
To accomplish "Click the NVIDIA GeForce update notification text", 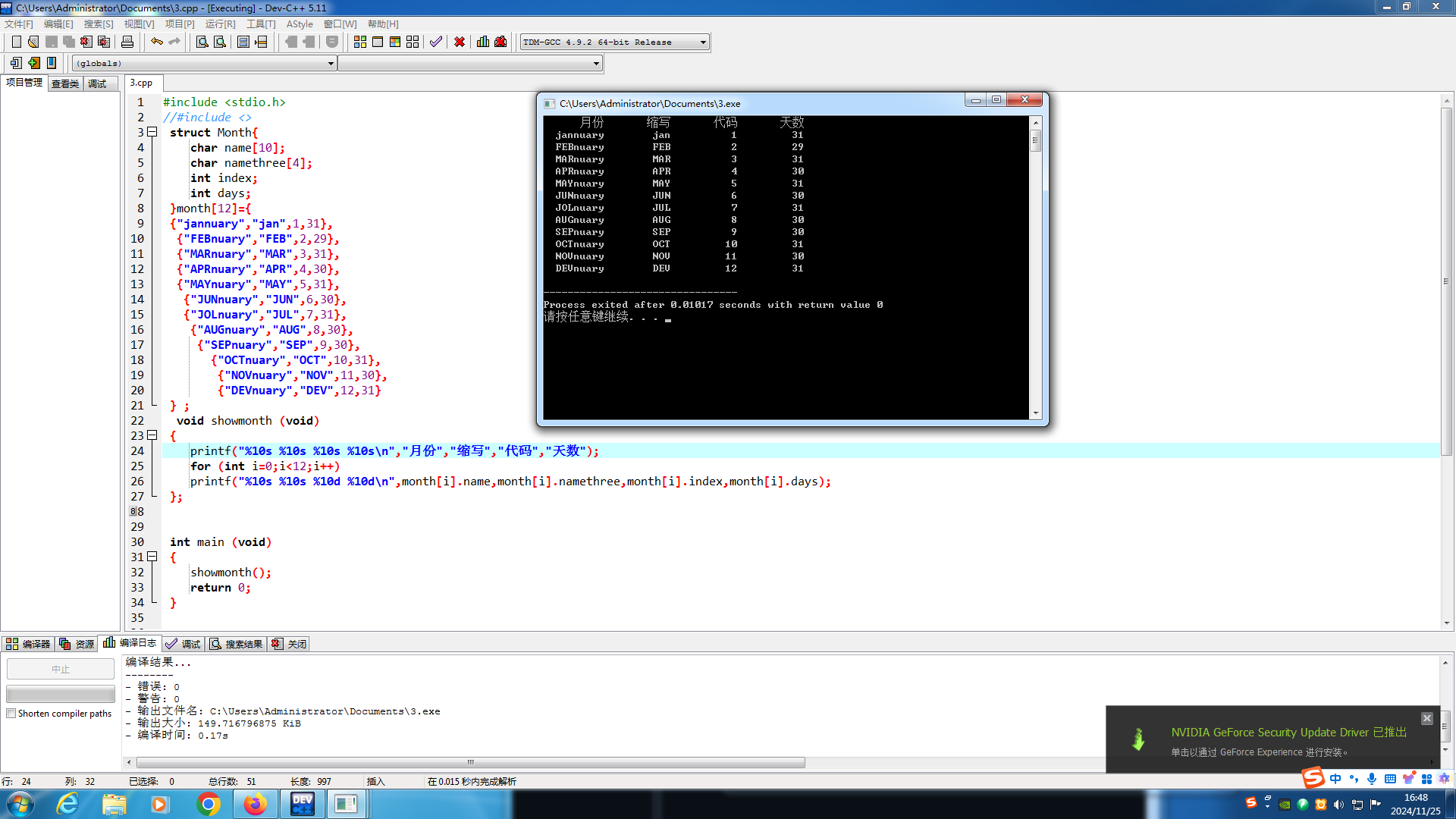I will pos(1288,733).
